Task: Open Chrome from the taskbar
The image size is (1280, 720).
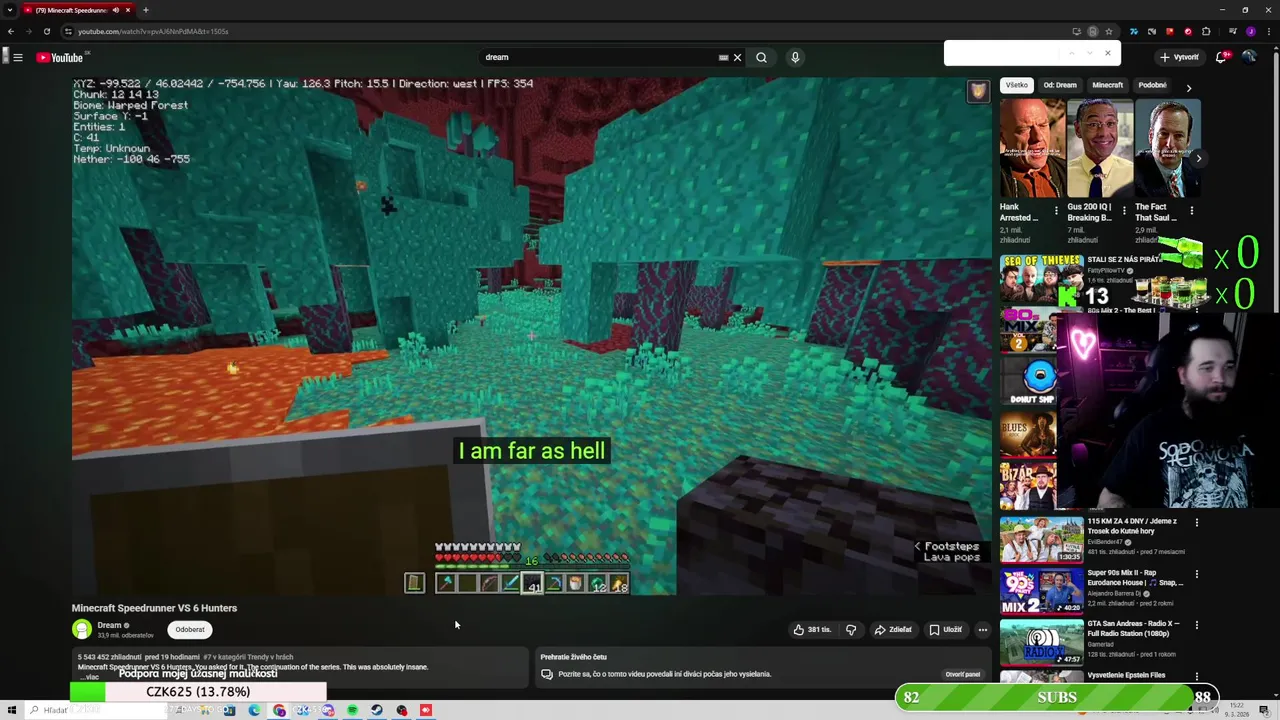Action: point(279,710)
